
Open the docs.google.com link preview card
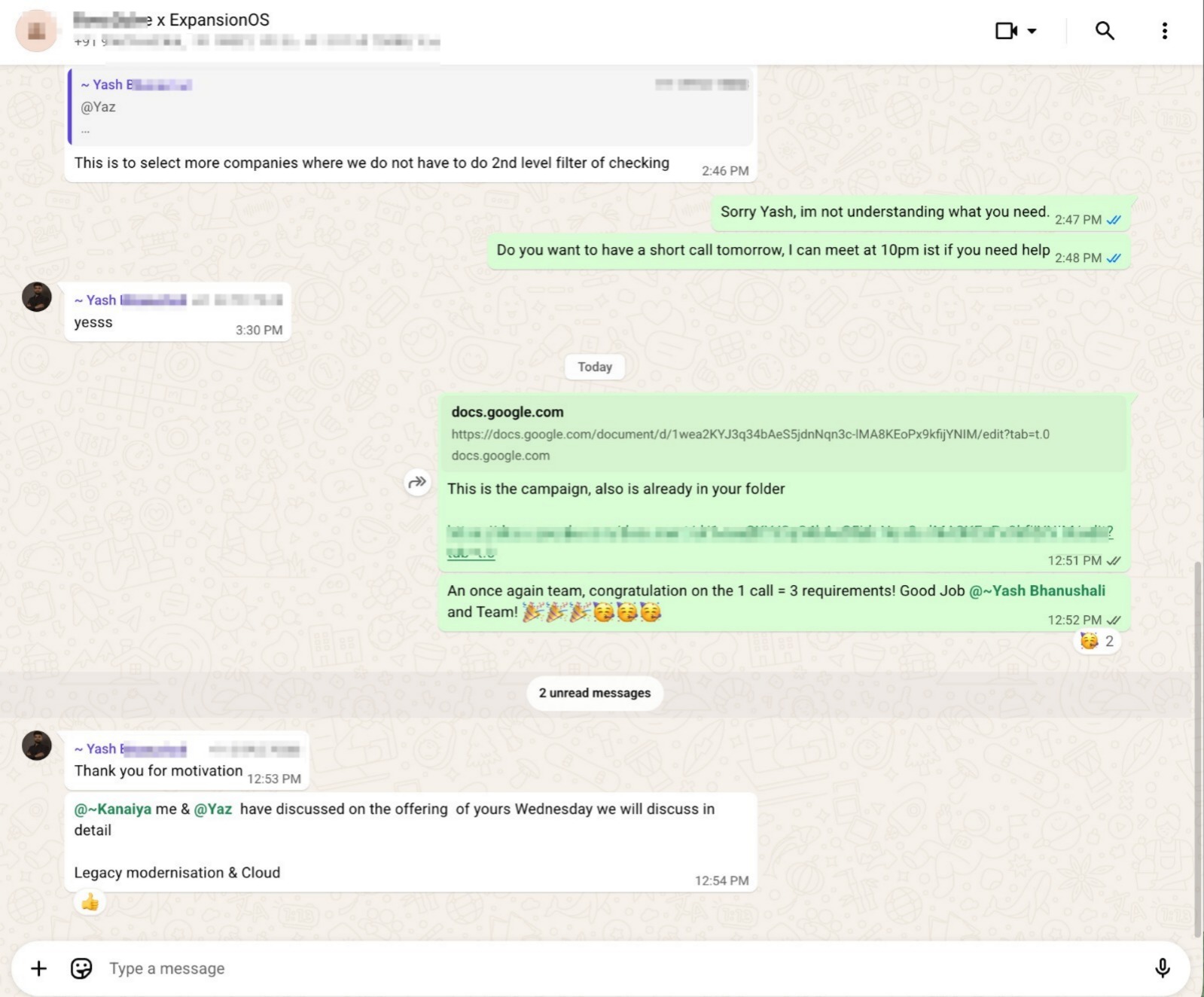pyautogui.click(x=784, y=433)
